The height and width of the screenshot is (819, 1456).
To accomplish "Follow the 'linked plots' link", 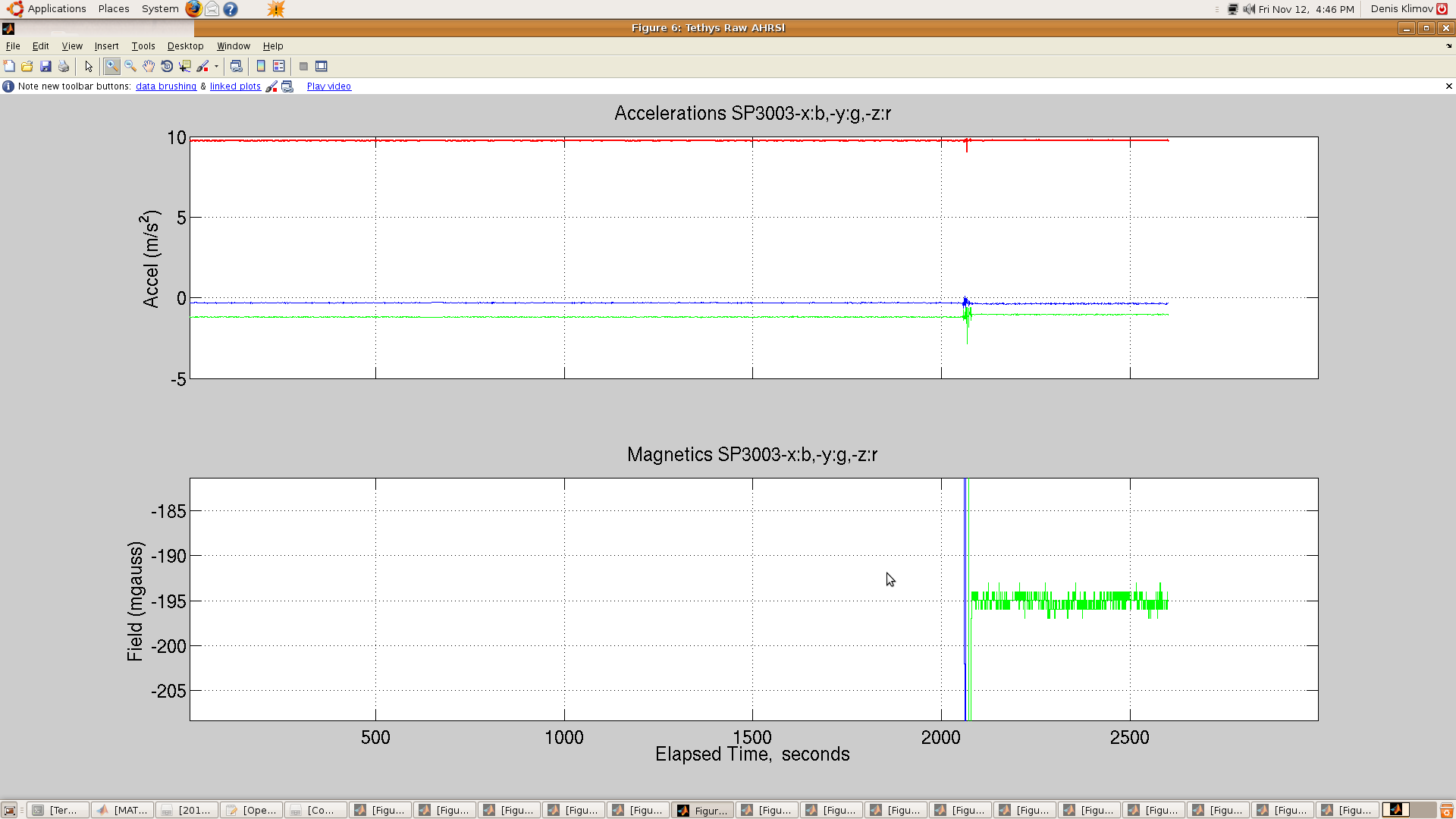I will 235,86.
